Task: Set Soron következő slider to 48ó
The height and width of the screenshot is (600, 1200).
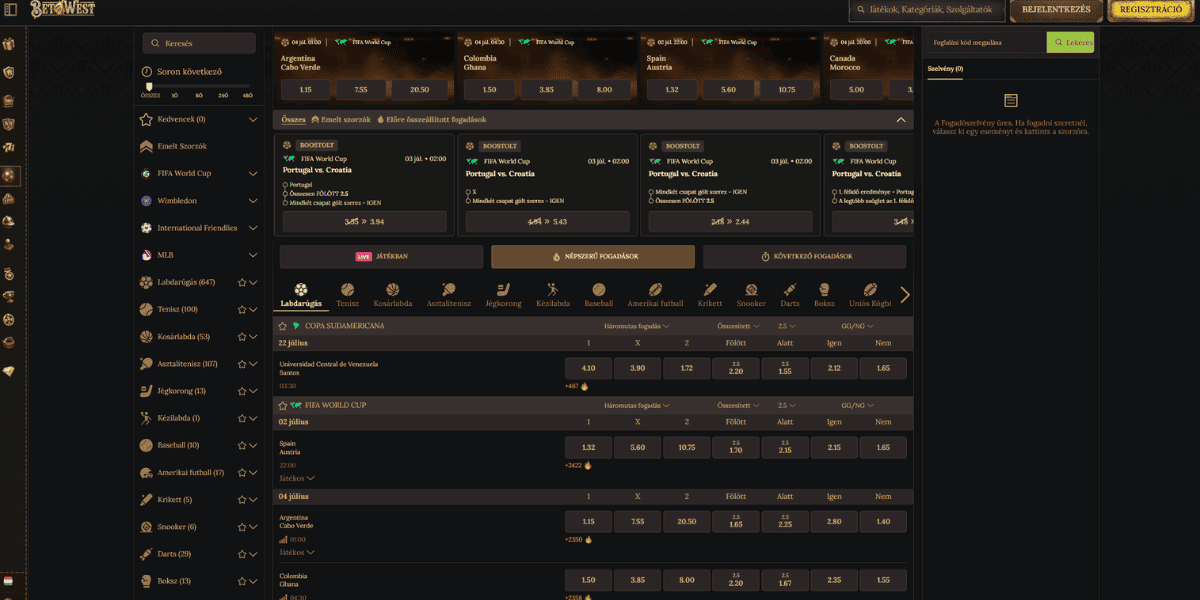Action: [247, 95]
